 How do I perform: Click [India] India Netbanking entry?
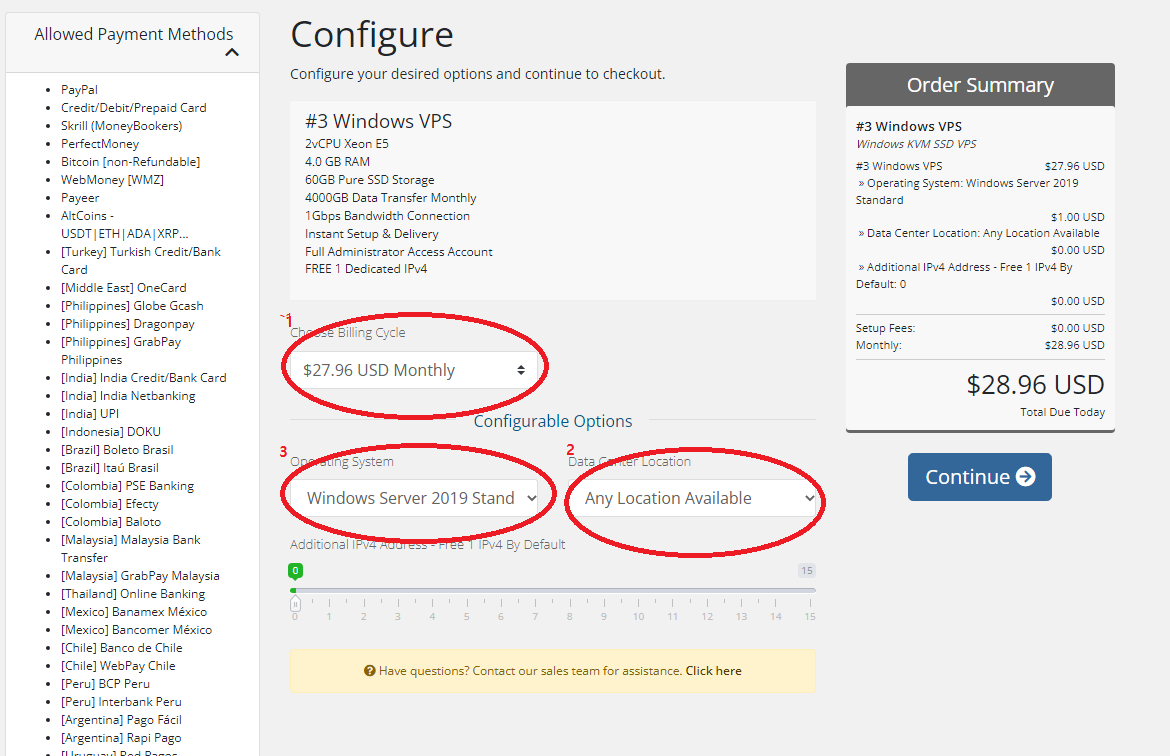point(128,396)
